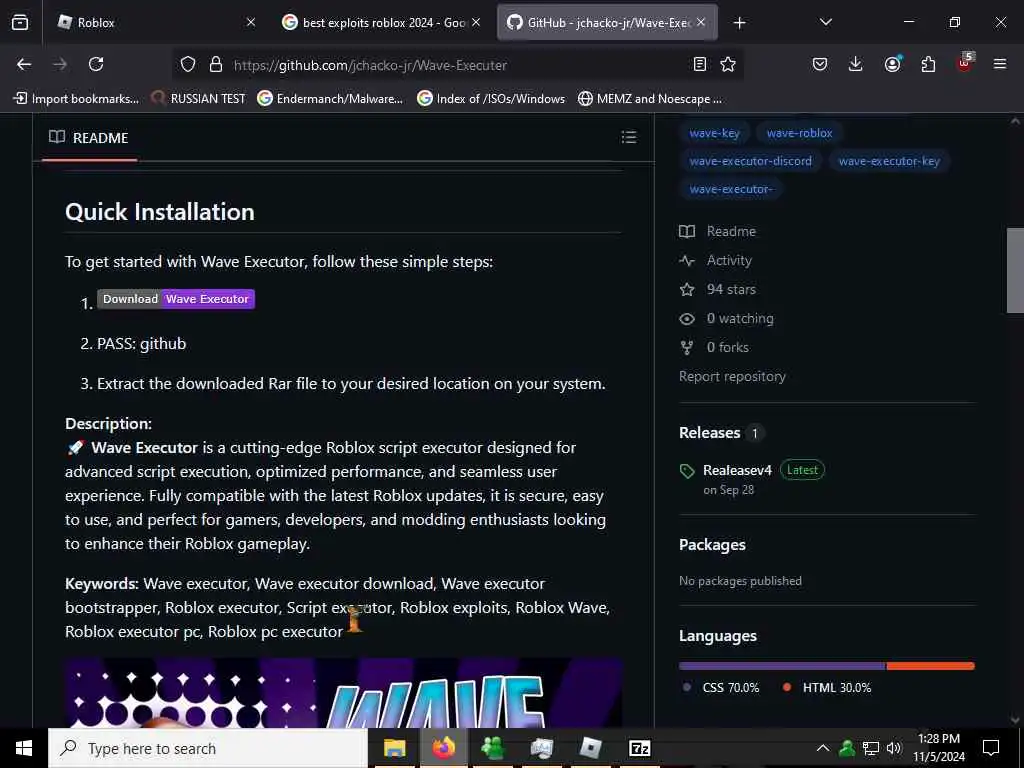Click the Wave banner image

coord(344,692)
